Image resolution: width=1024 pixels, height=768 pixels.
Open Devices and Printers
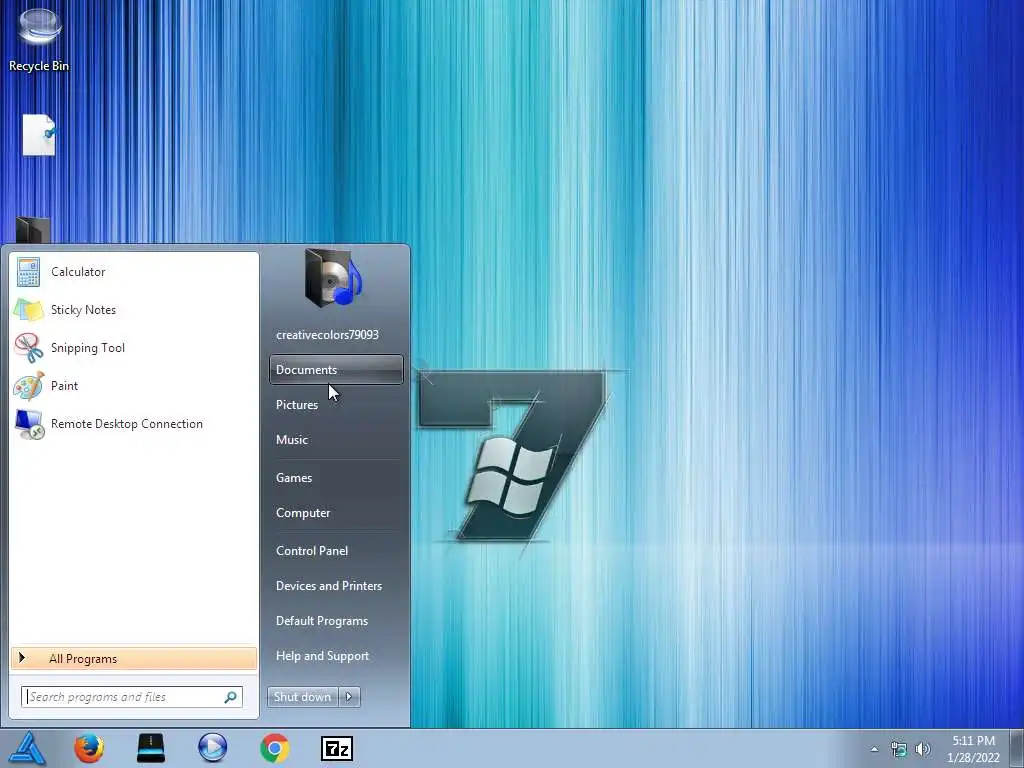pos(336,586)
